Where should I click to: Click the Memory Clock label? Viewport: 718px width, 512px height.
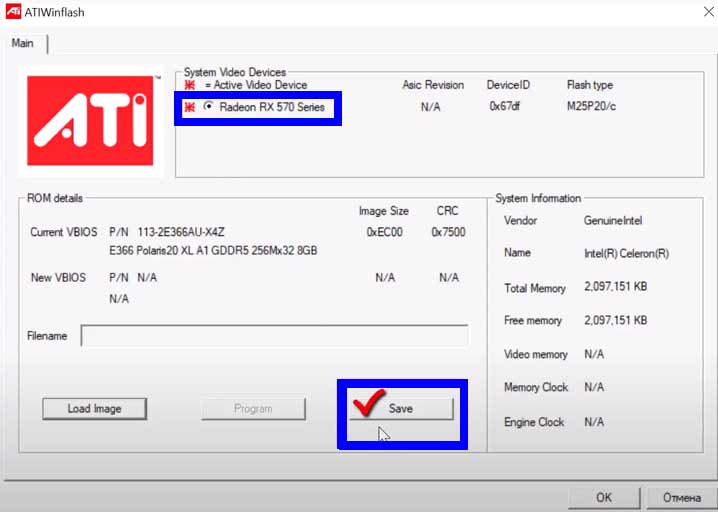(536, 387)
